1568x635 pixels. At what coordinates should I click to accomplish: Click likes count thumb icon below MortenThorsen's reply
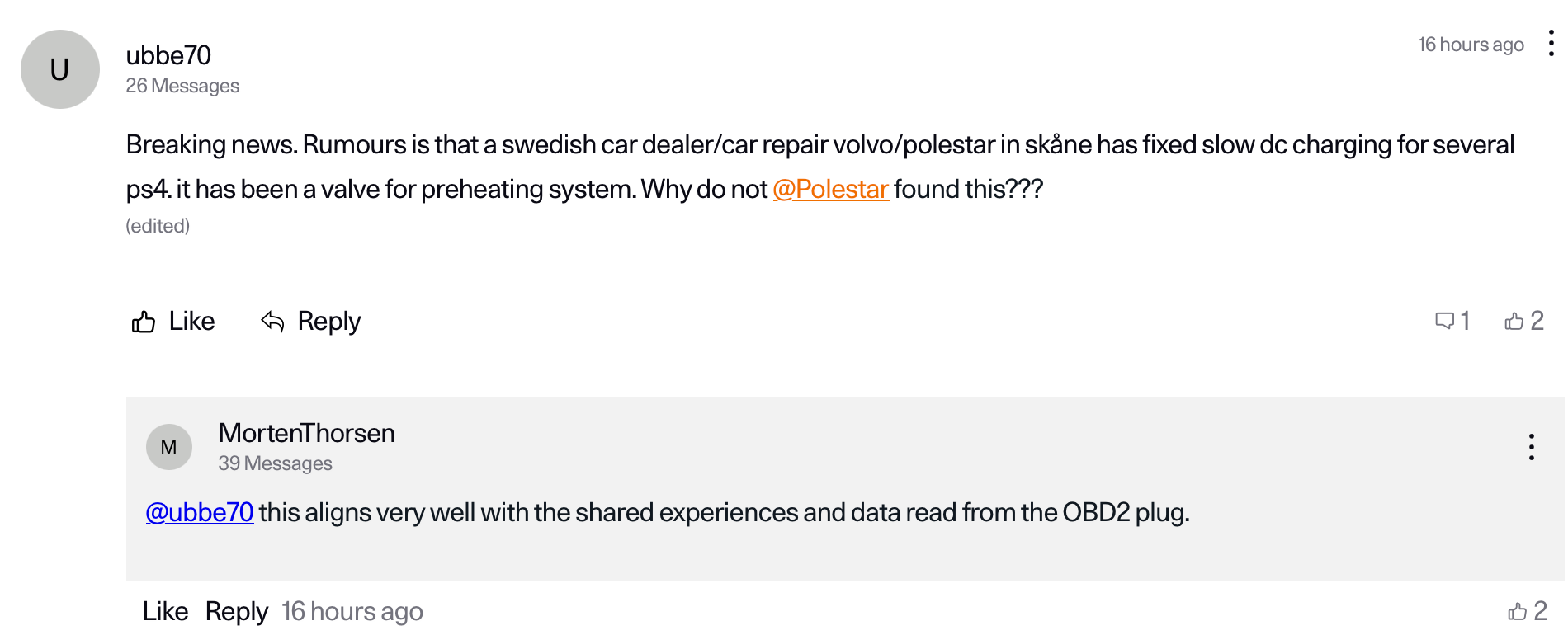(x=1517, y=611)
